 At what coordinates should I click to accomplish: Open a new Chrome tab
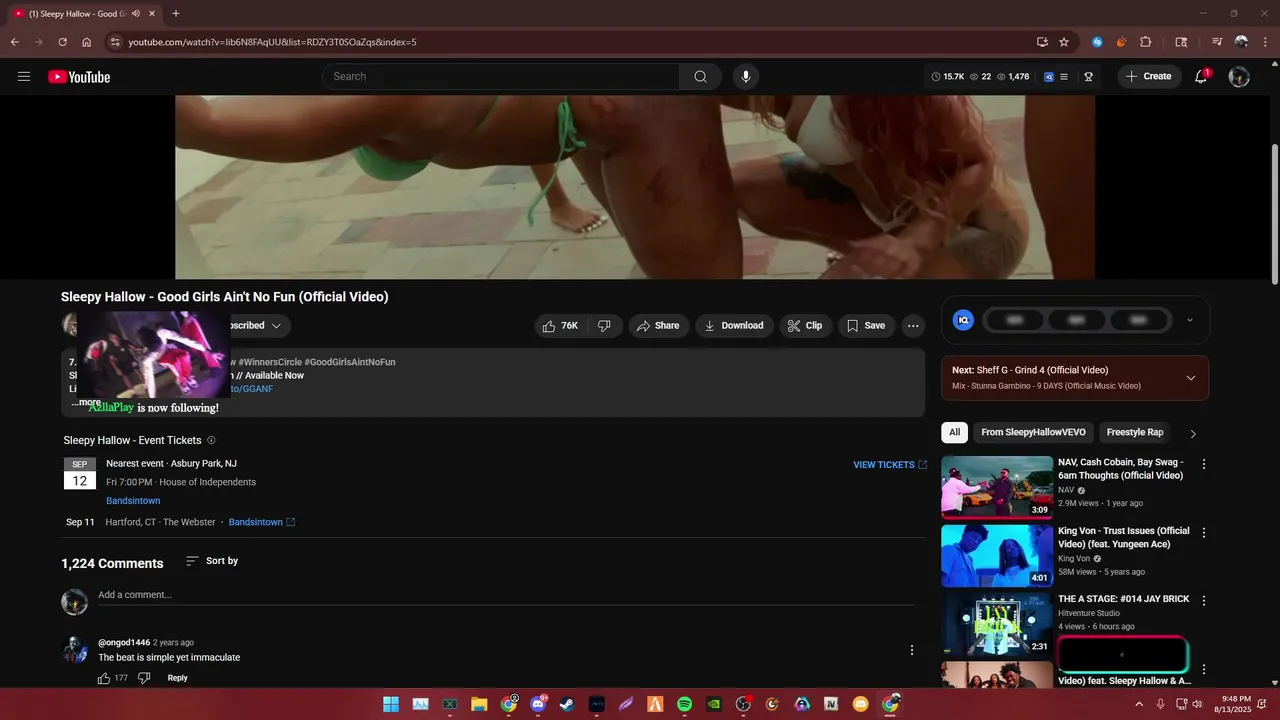[x=176, y=13]
